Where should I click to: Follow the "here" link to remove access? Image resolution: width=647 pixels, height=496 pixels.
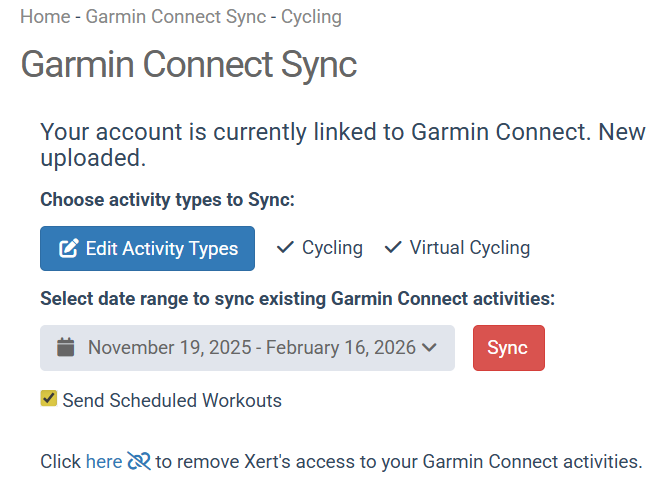104,461
